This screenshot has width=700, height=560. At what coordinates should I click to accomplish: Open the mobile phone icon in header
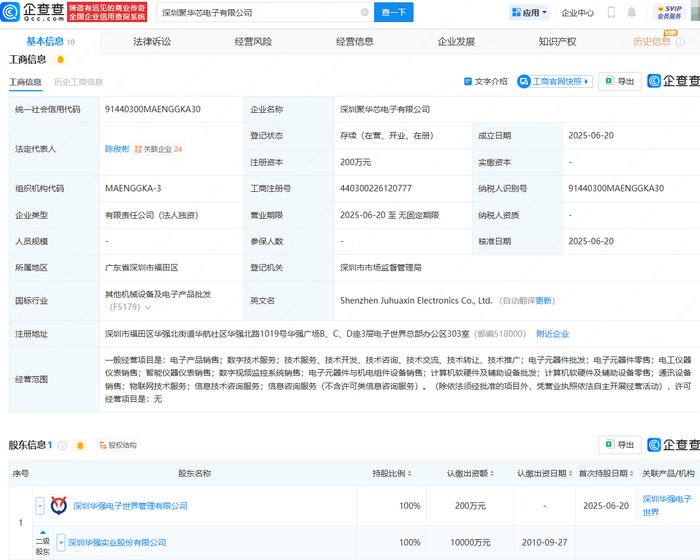click(611, 13)
